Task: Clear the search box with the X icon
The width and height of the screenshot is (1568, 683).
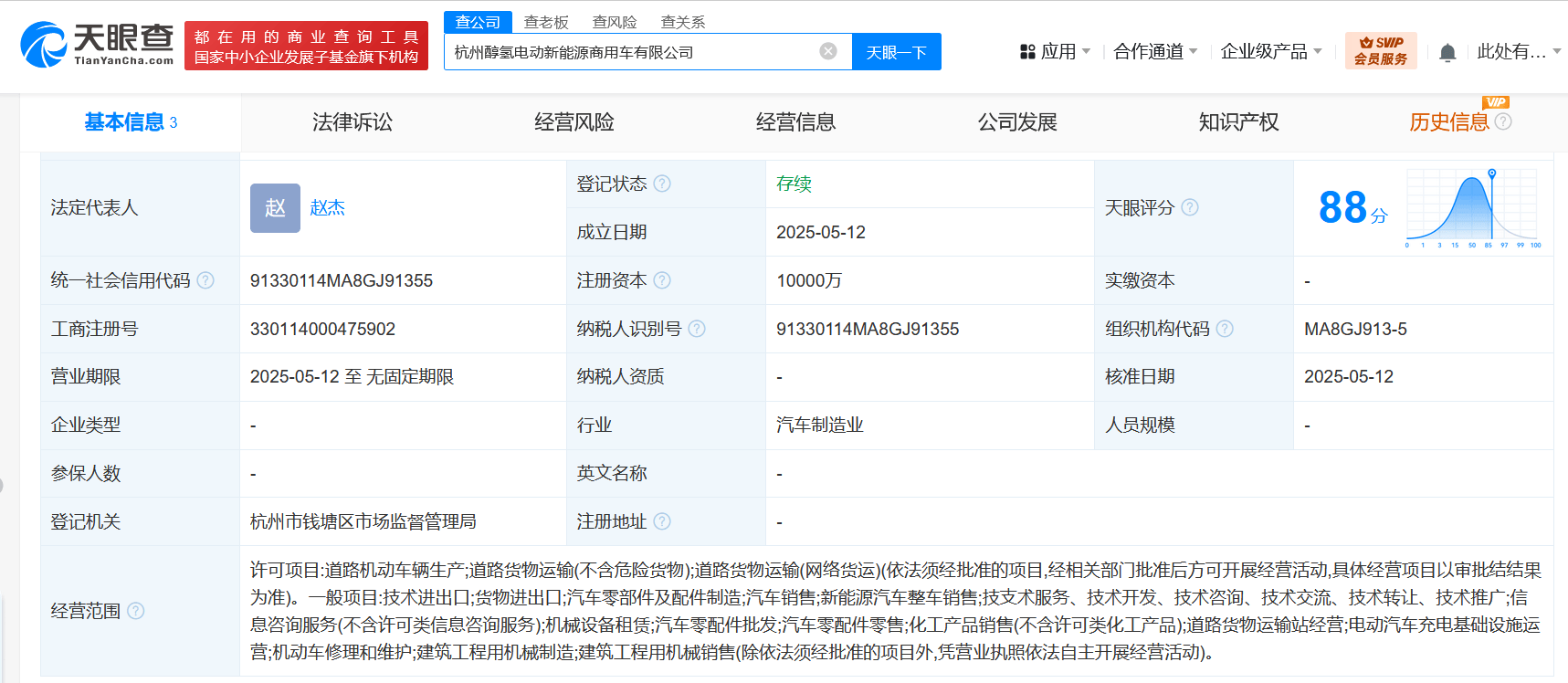Action: 828,51
